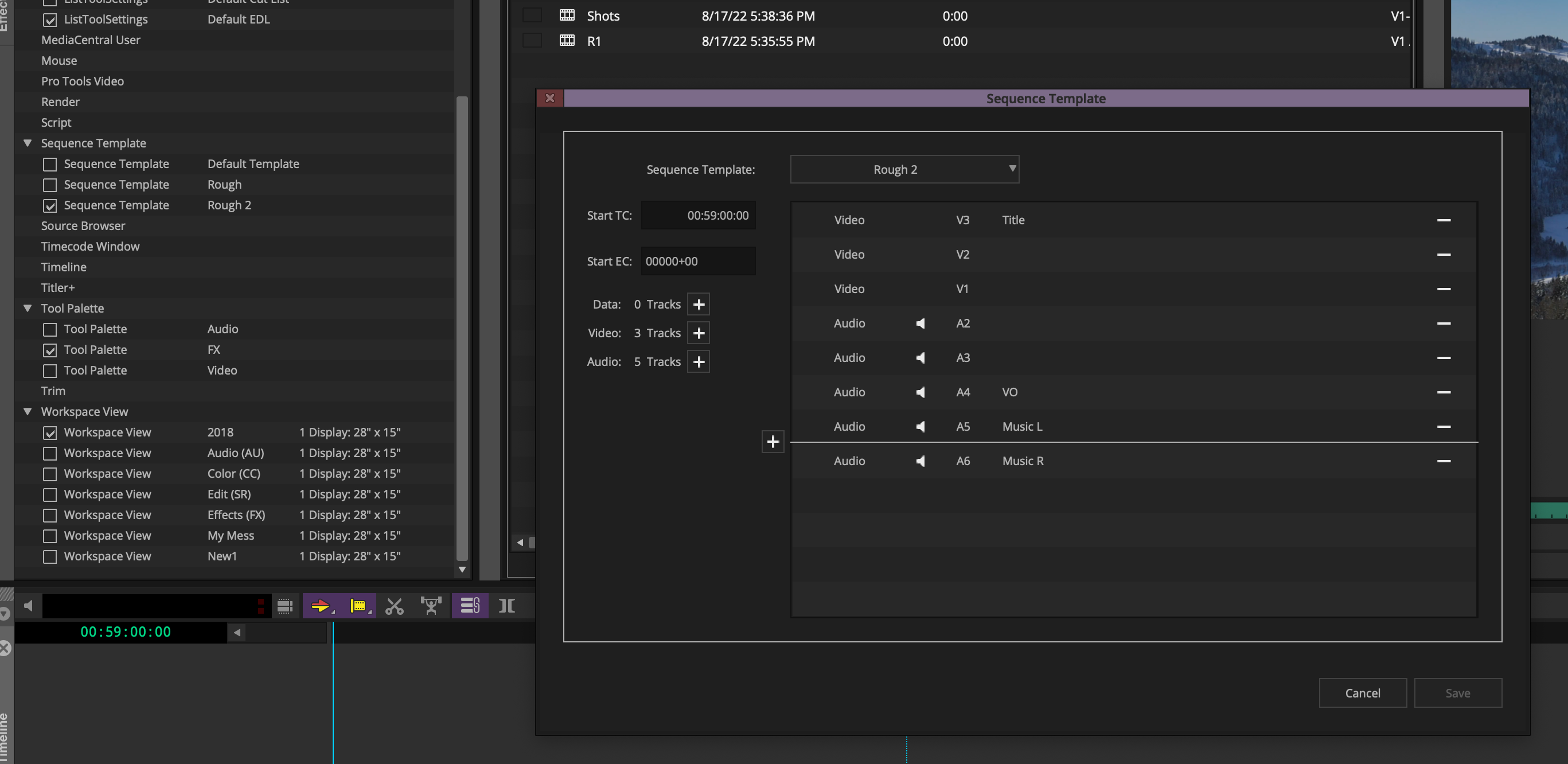
Task: Enable the Tool Palette Audio checkbox
Action: pyautogui.click(x=49, y=329)
